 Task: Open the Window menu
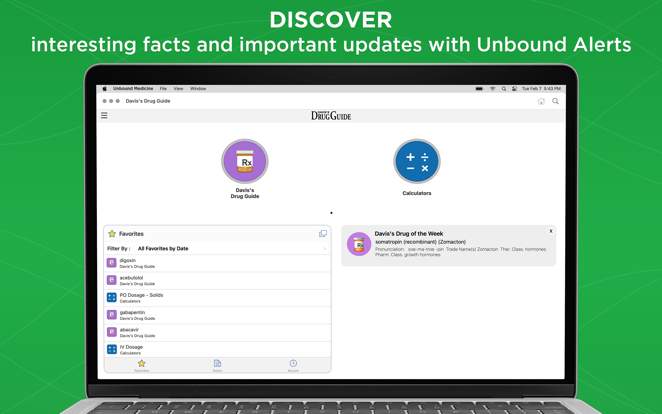(x=198, y=89)
